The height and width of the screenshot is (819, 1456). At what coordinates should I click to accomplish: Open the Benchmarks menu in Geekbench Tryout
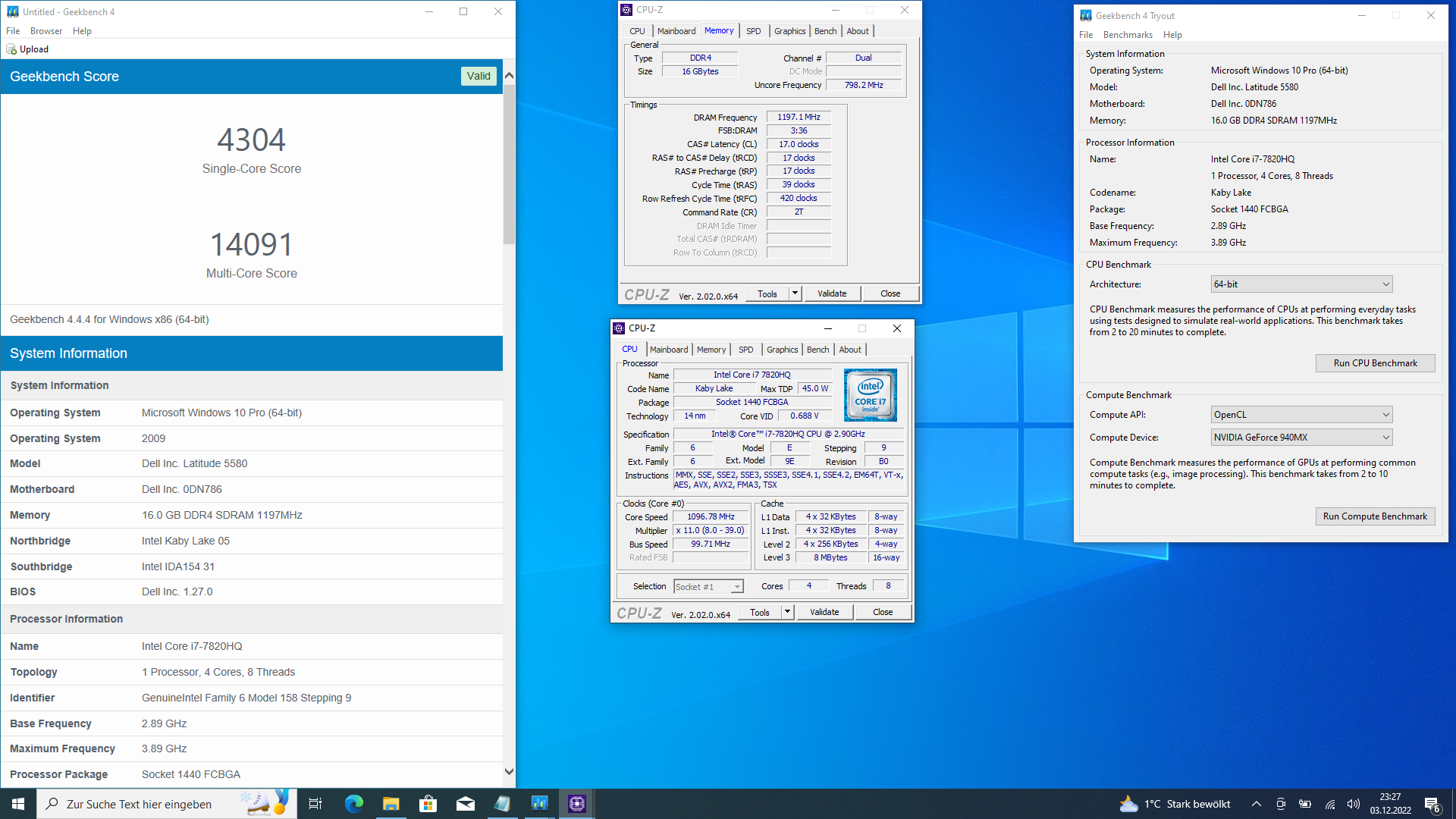tap(1128, 35)
